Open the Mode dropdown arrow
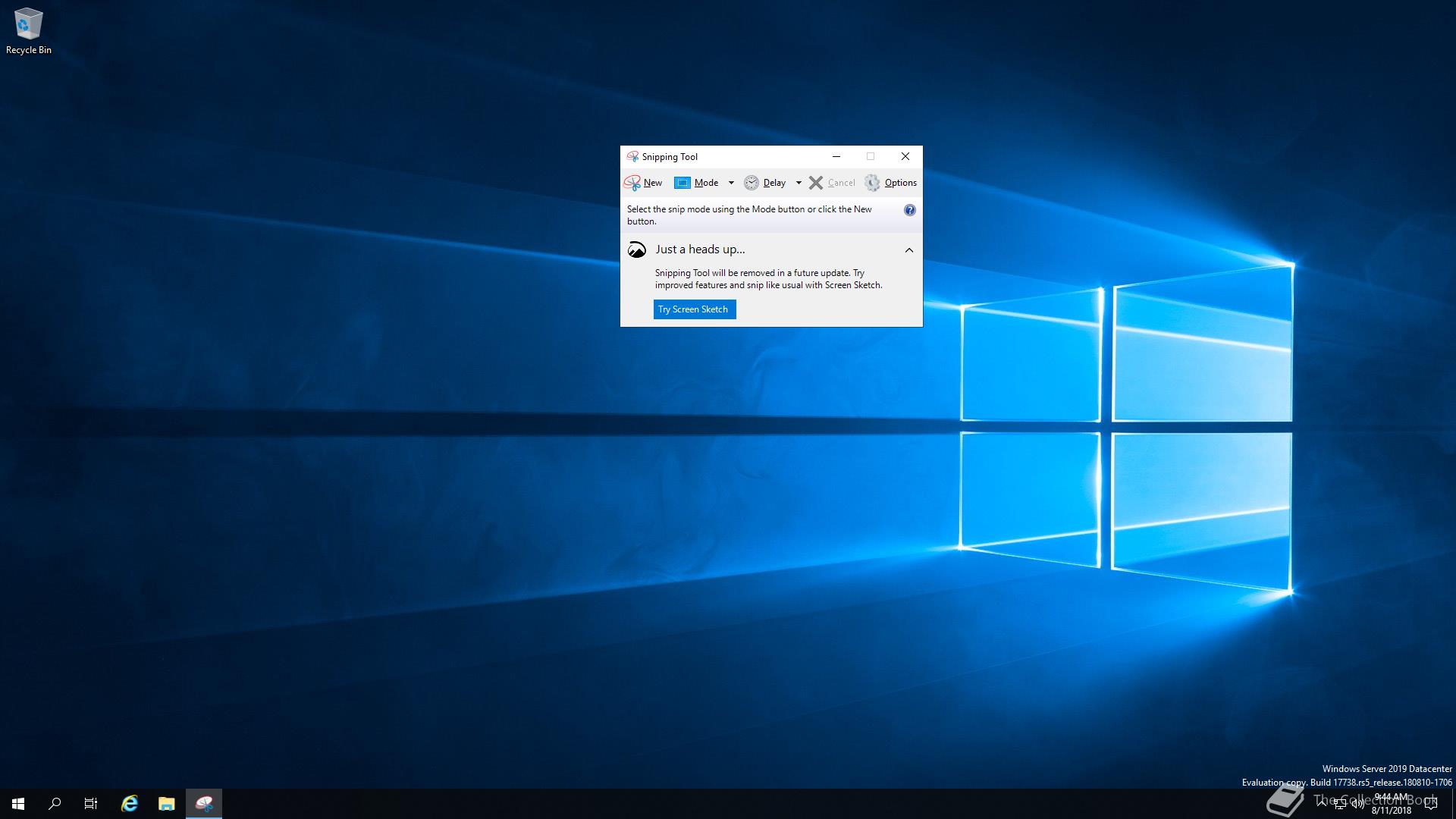Screen dimensions: 1456x819 pyautogui.click(x=731, y=183)
